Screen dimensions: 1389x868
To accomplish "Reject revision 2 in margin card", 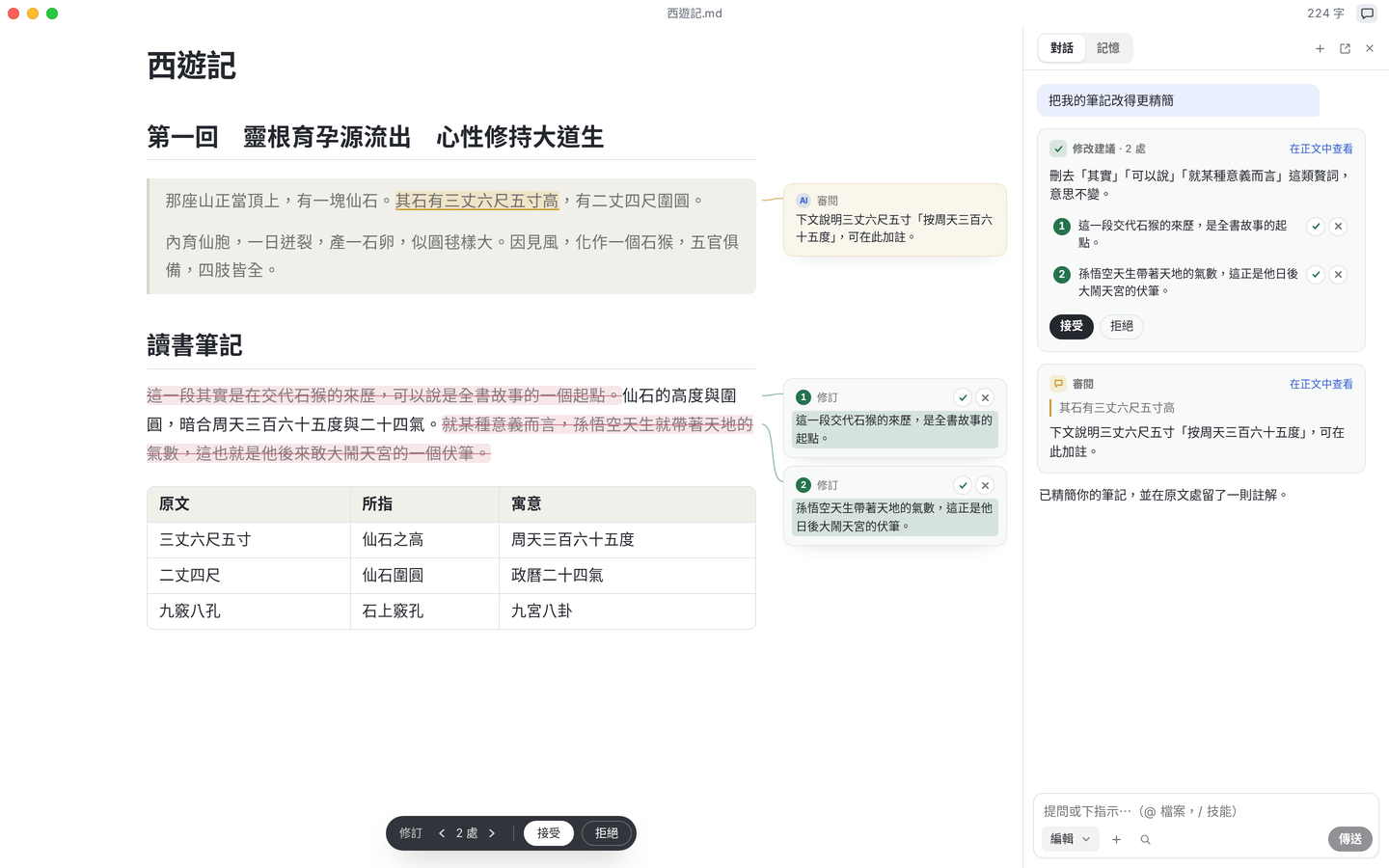I will [x=985, y=485].
